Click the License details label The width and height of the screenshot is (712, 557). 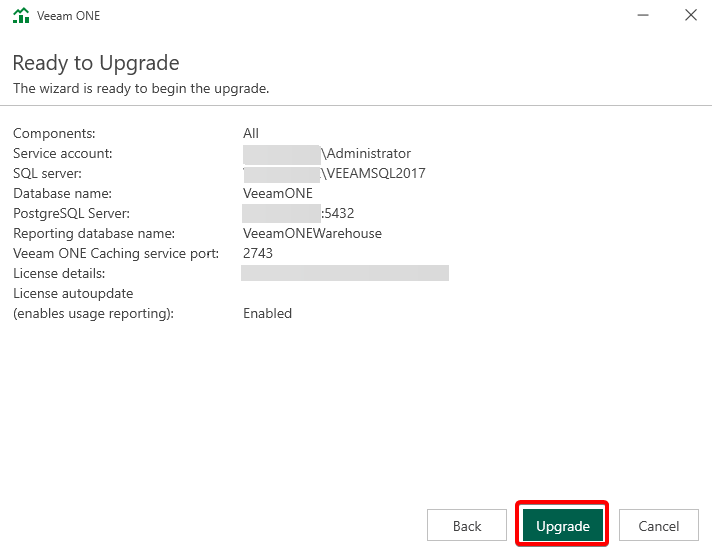[59, 273]
